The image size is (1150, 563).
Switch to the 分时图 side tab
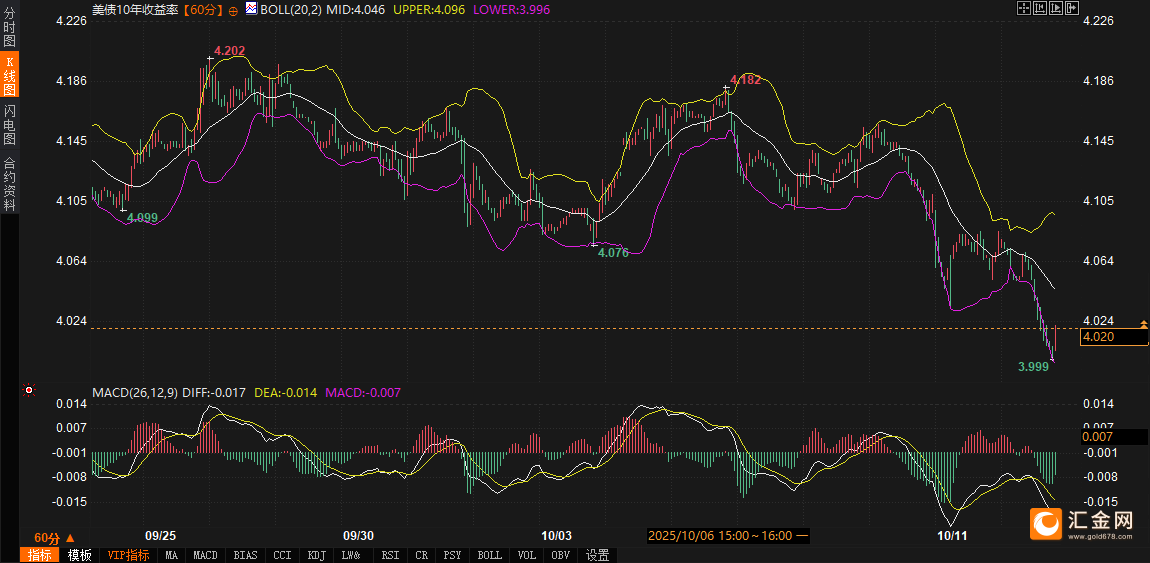pos(9,28)
